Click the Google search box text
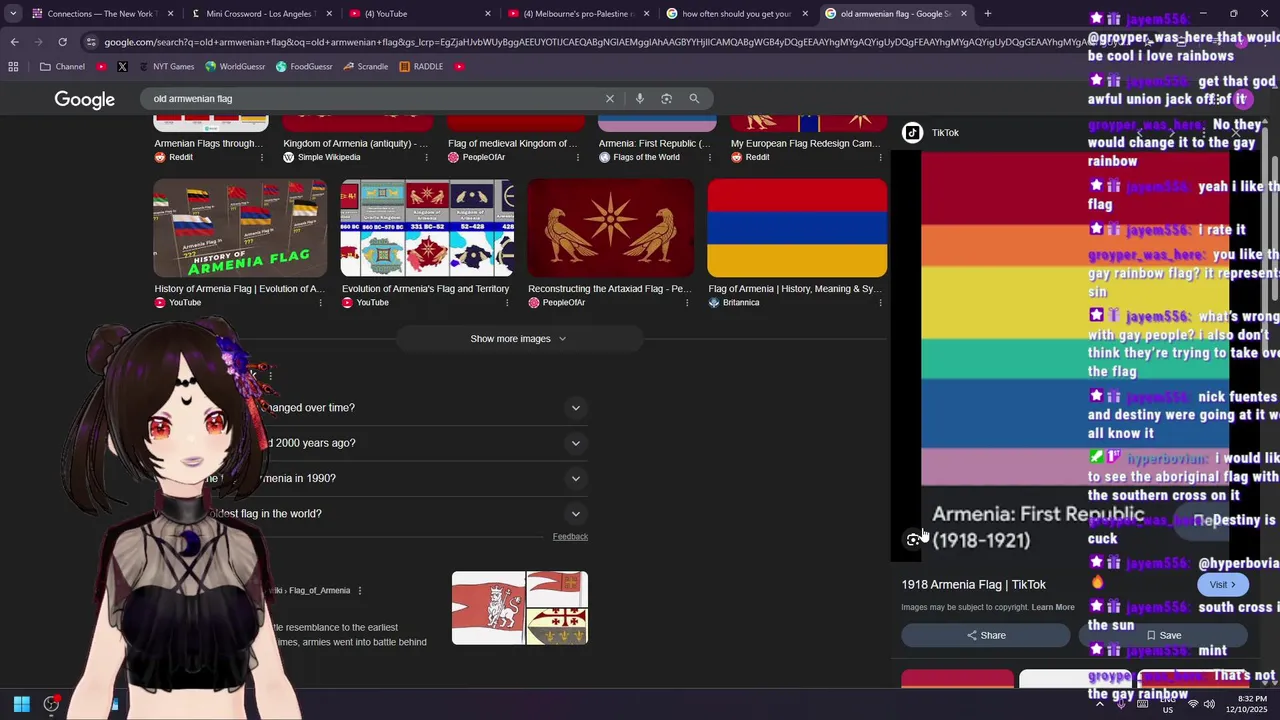The image size is (1280, 720). 193,99
